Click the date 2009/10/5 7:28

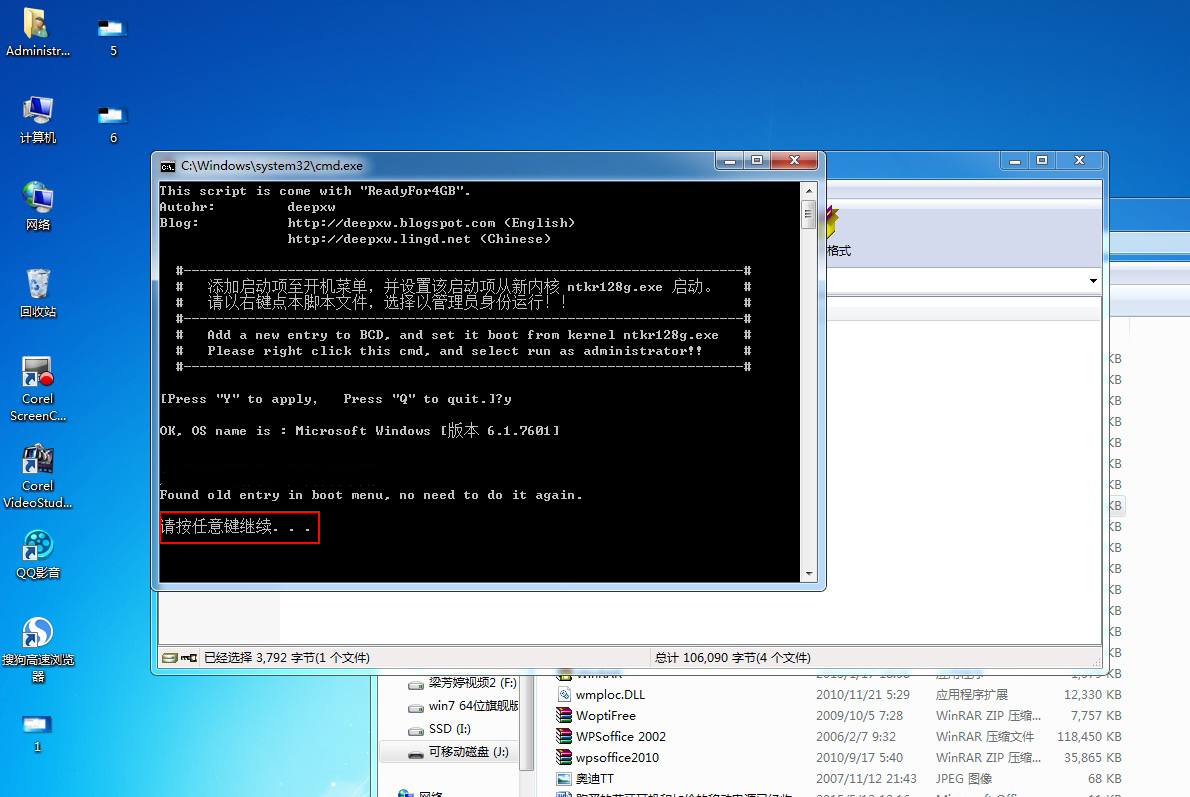tap(859, 715)
